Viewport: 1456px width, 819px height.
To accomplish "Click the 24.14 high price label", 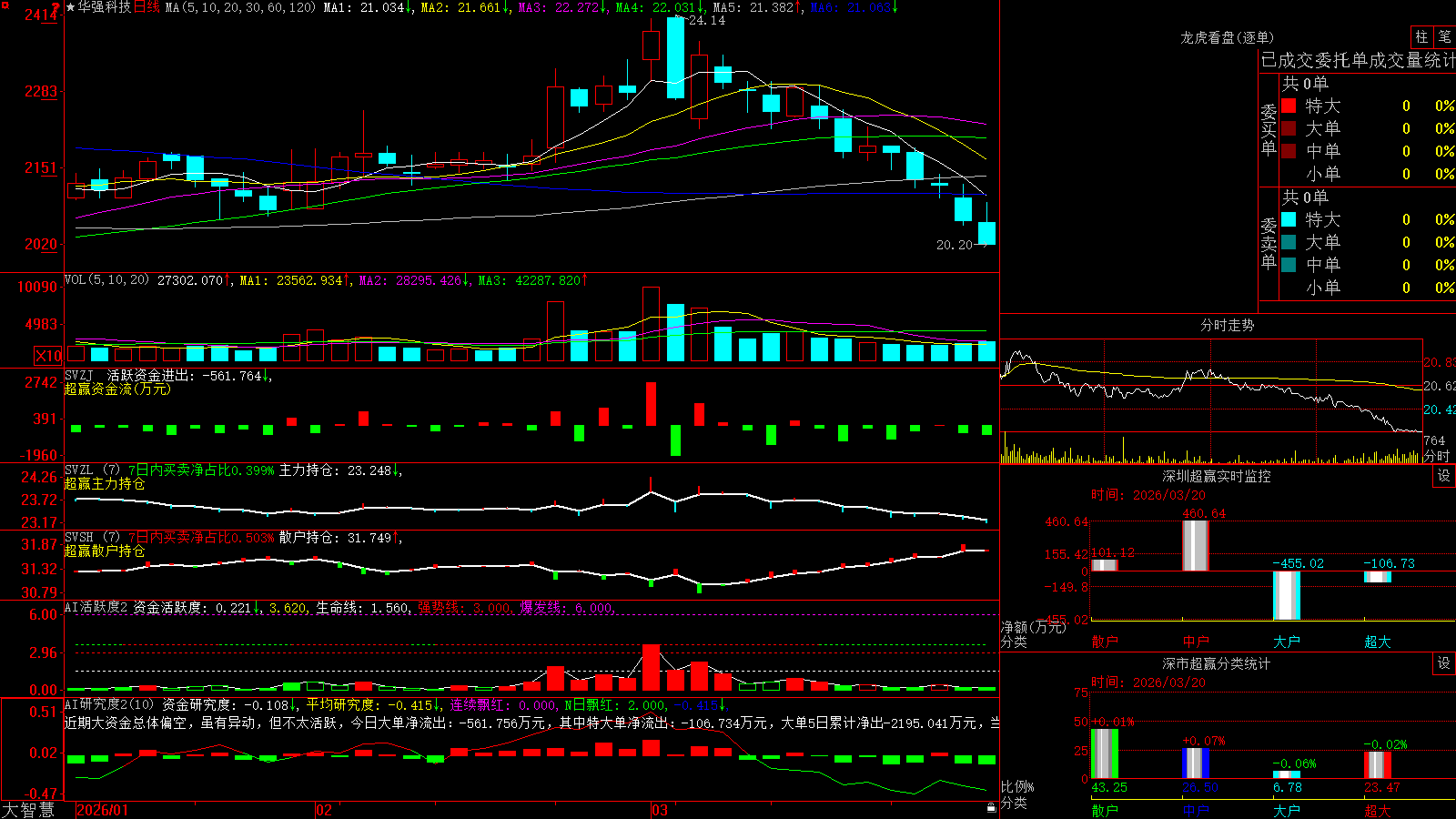I will 705,20.
